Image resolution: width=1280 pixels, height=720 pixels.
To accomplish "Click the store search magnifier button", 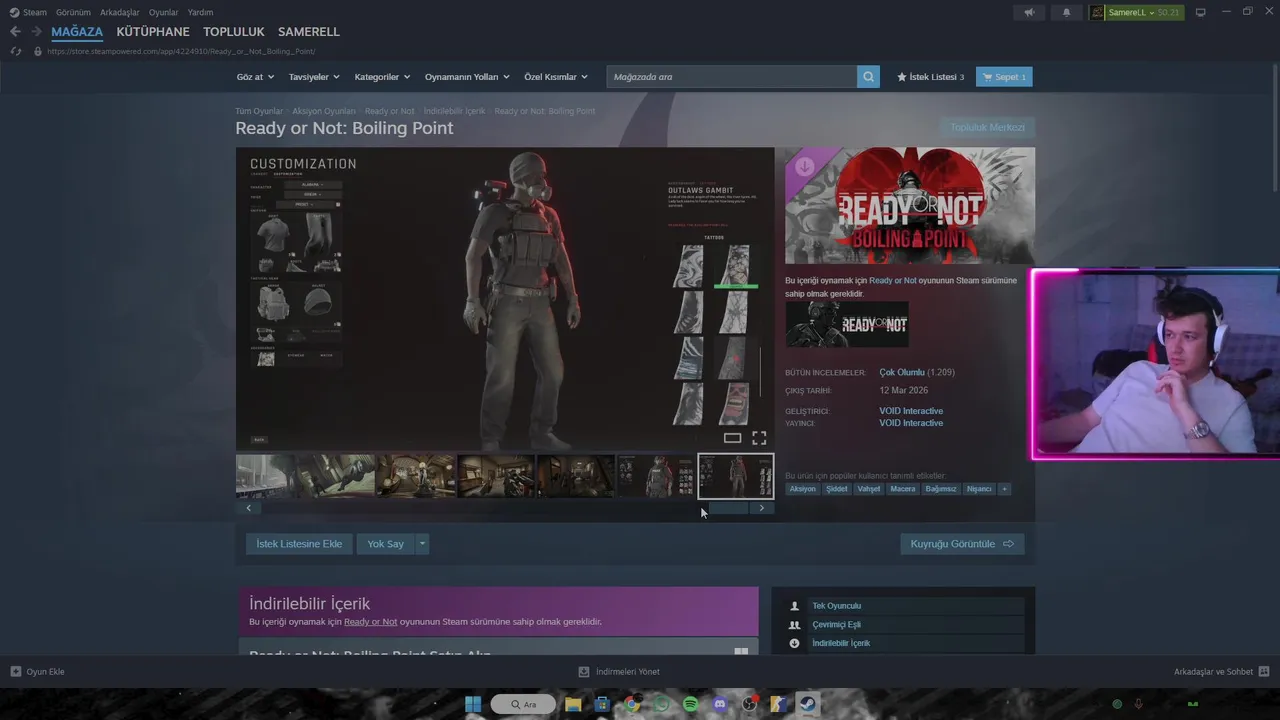I will tap(868, 77).
